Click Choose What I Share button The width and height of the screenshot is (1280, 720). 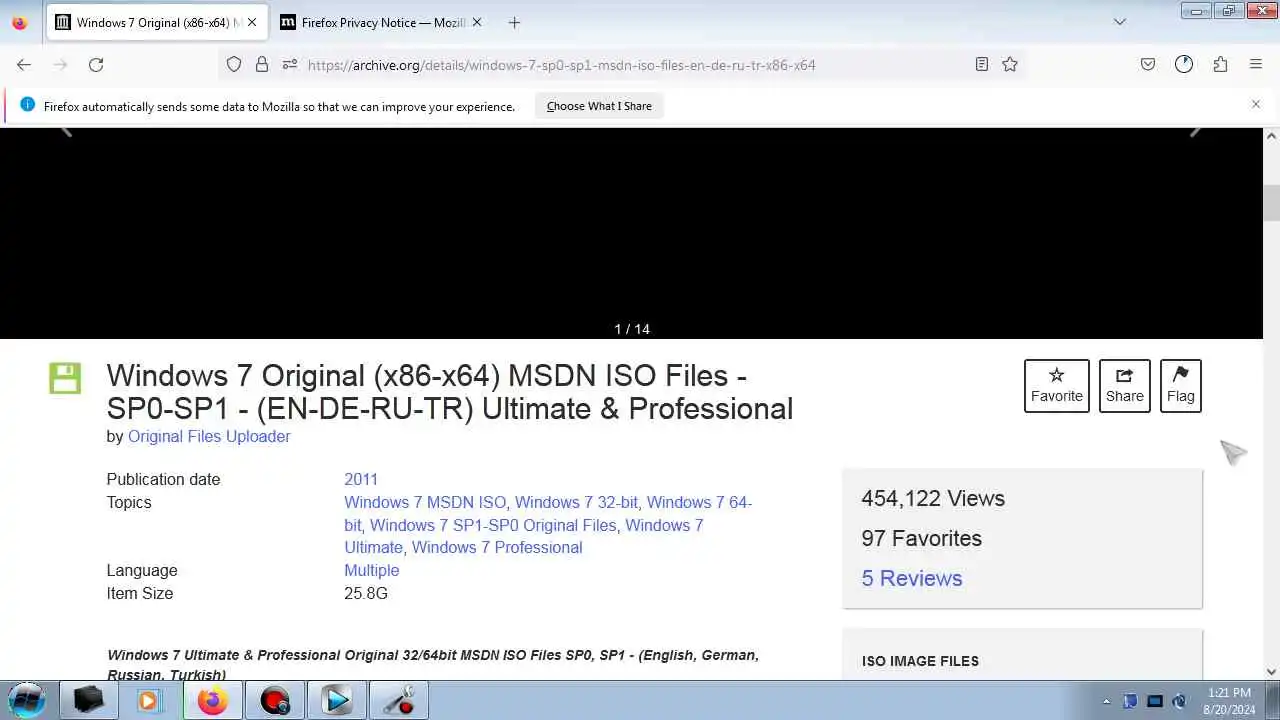pos(599,106)
